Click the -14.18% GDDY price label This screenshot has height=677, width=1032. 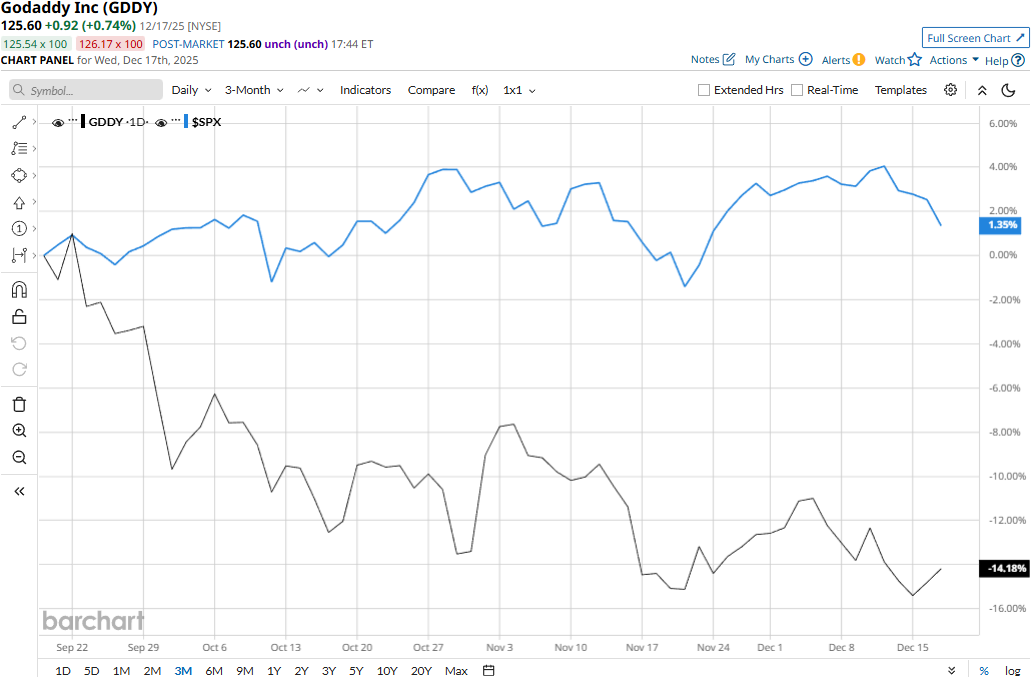[1004, 568]
